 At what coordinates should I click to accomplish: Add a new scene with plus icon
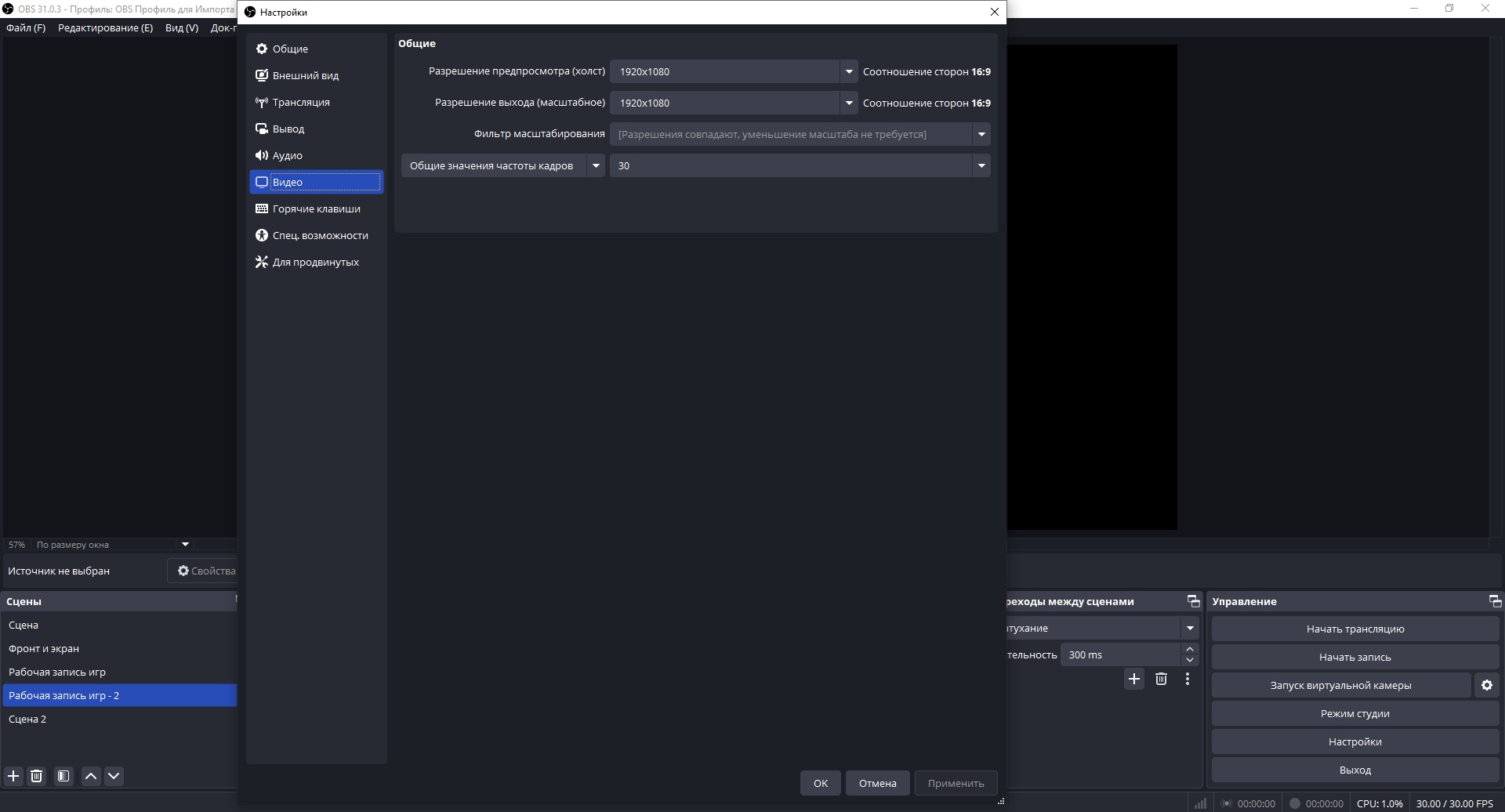point(13,776)
